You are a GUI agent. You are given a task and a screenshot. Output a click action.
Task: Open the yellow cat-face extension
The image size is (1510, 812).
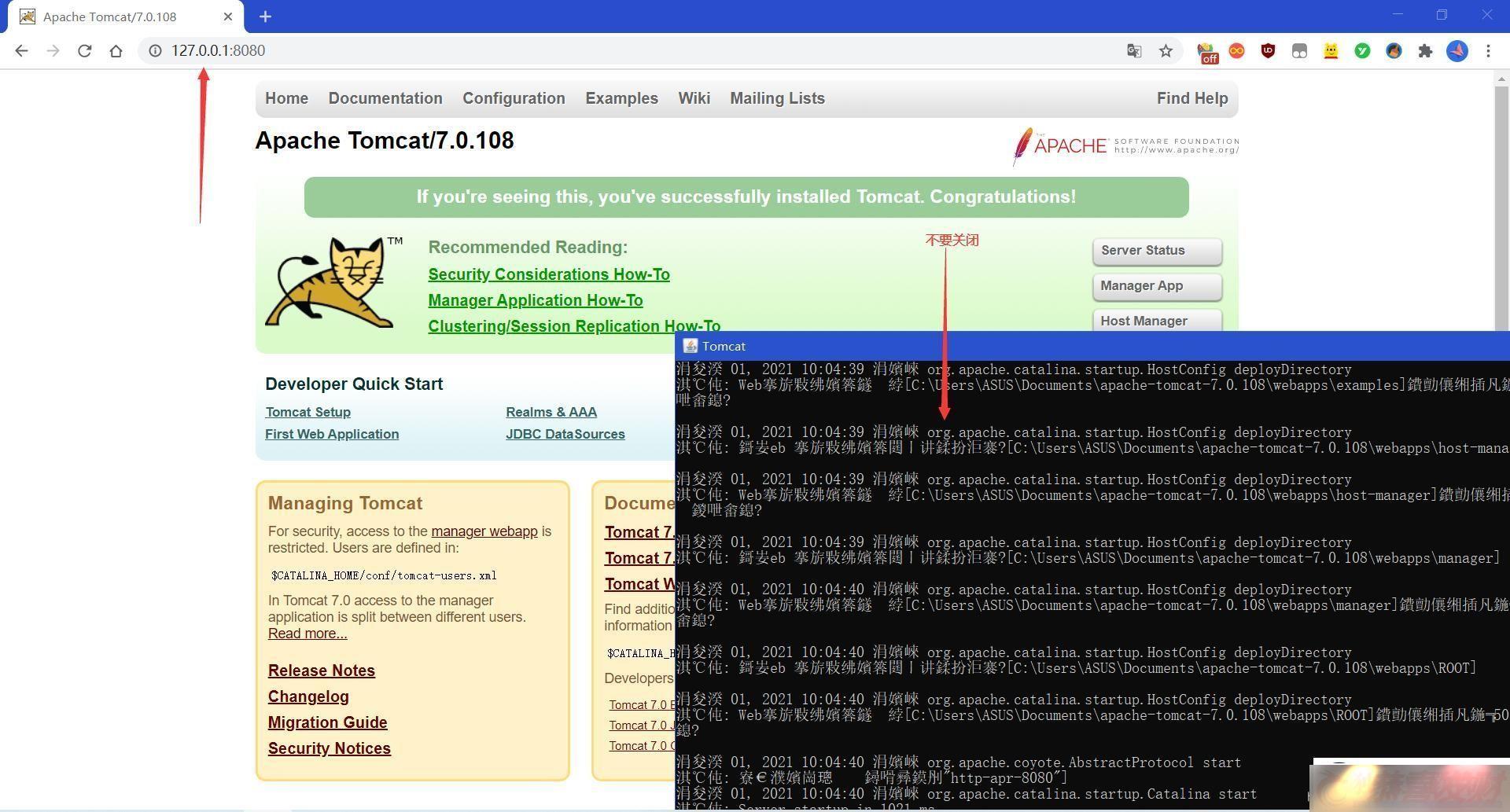tap(1331, 50)
